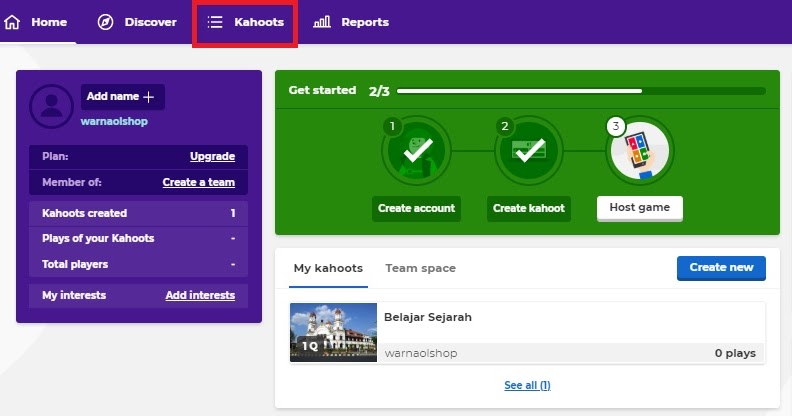Click the 2/3 progress counter
This screenshot has height=416, width=792.
point(379,91)
